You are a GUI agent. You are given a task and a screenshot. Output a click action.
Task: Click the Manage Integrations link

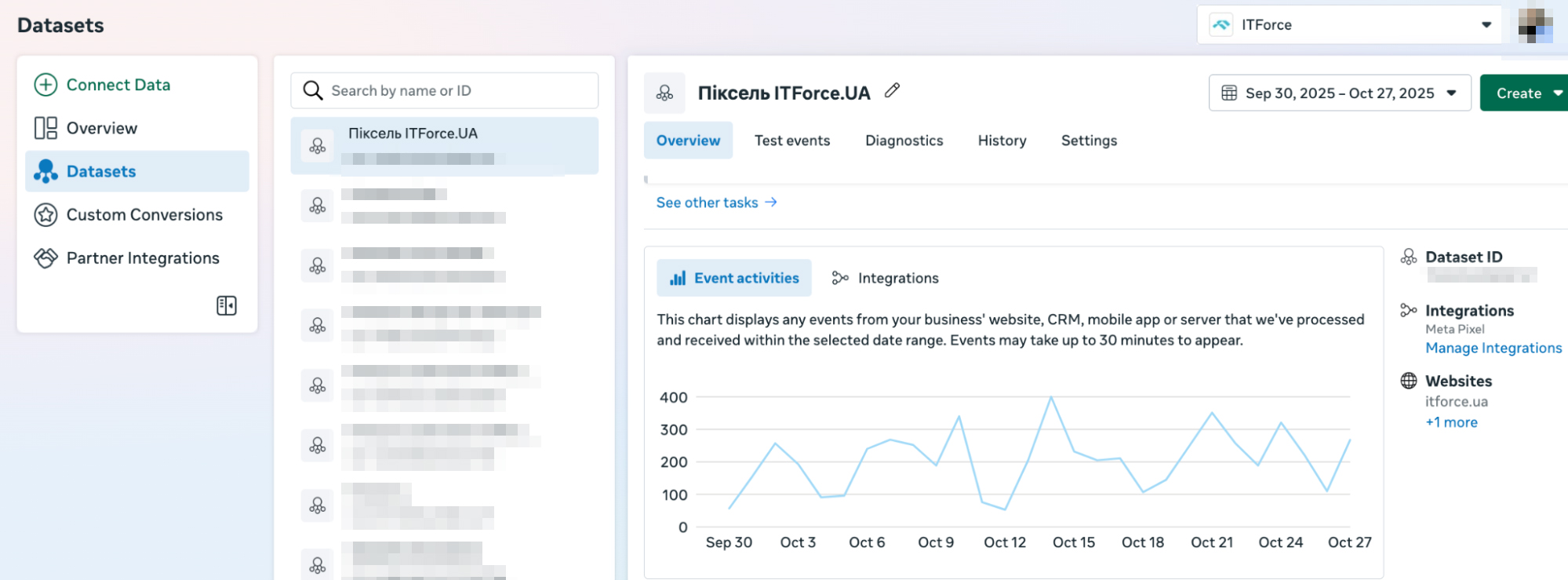point(1493,348)
